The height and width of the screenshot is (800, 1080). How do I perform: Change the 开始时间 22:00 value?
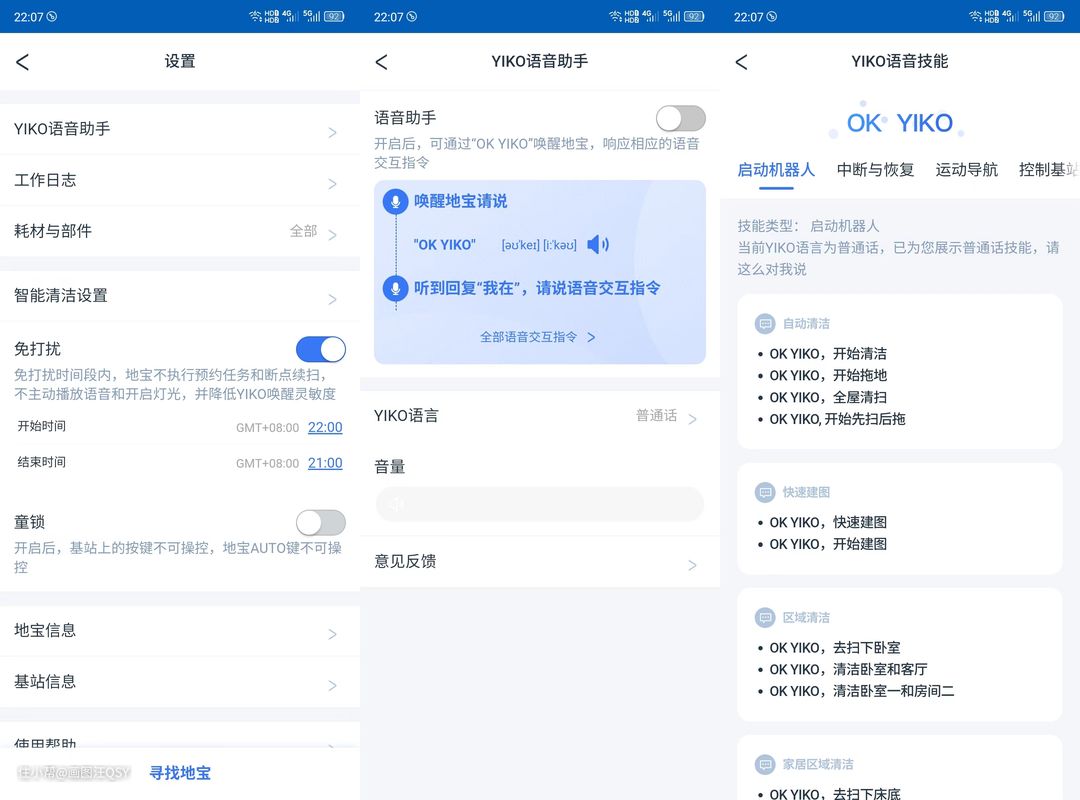click(x=325, y=427)
